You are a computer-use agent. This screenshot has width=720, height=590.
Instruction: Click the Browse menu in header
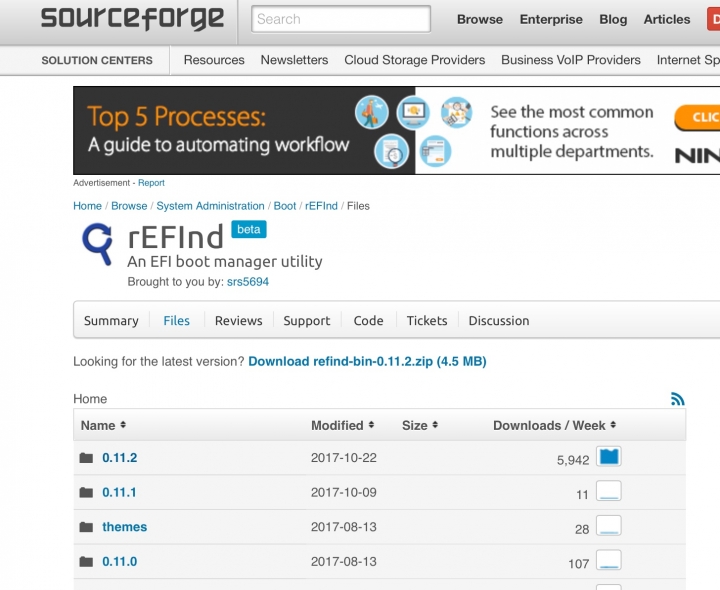tap(480, 19)
